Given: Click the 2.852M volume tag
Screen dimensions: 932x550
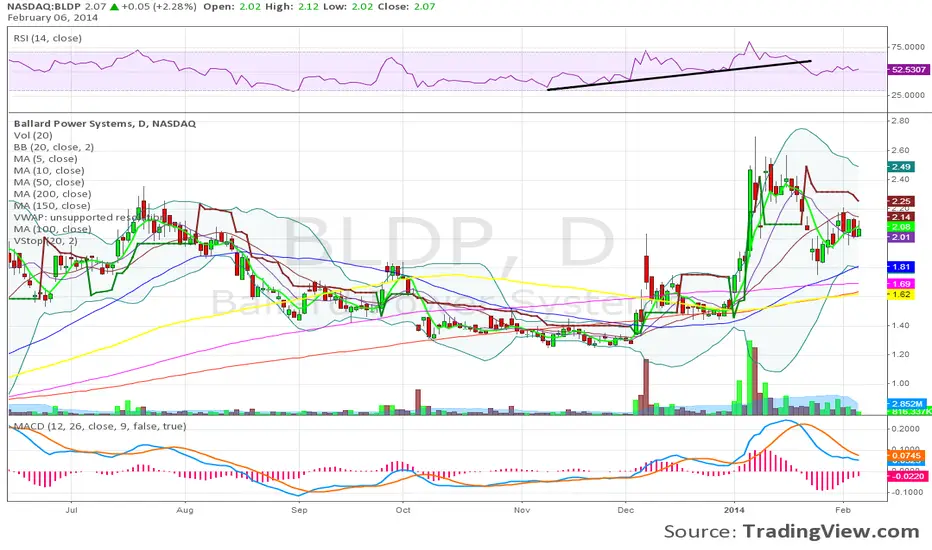Looking at the screenshot, I should tap(908, 404).
